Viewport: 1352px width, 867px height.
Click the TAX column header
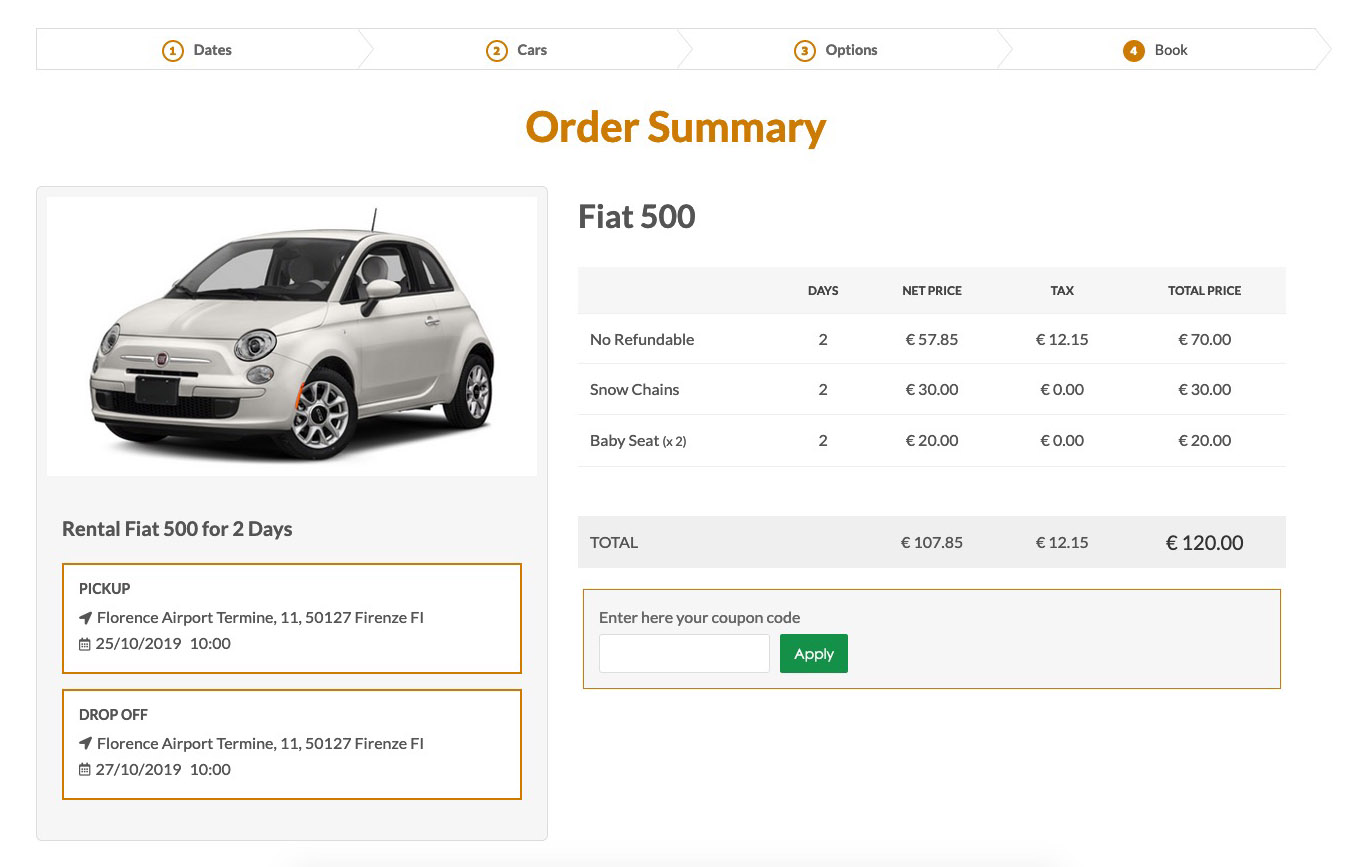1062,291
